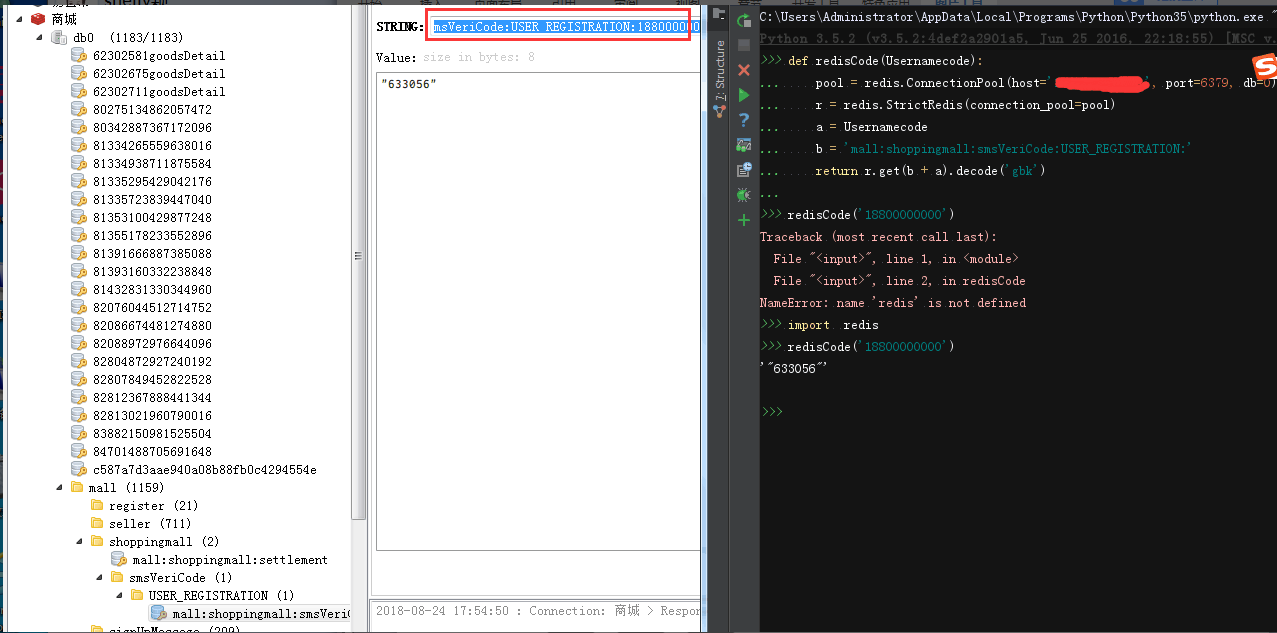Select key 83882150981525504
The height and width of the screenshot is (633, 1277).
pos(152,433)
